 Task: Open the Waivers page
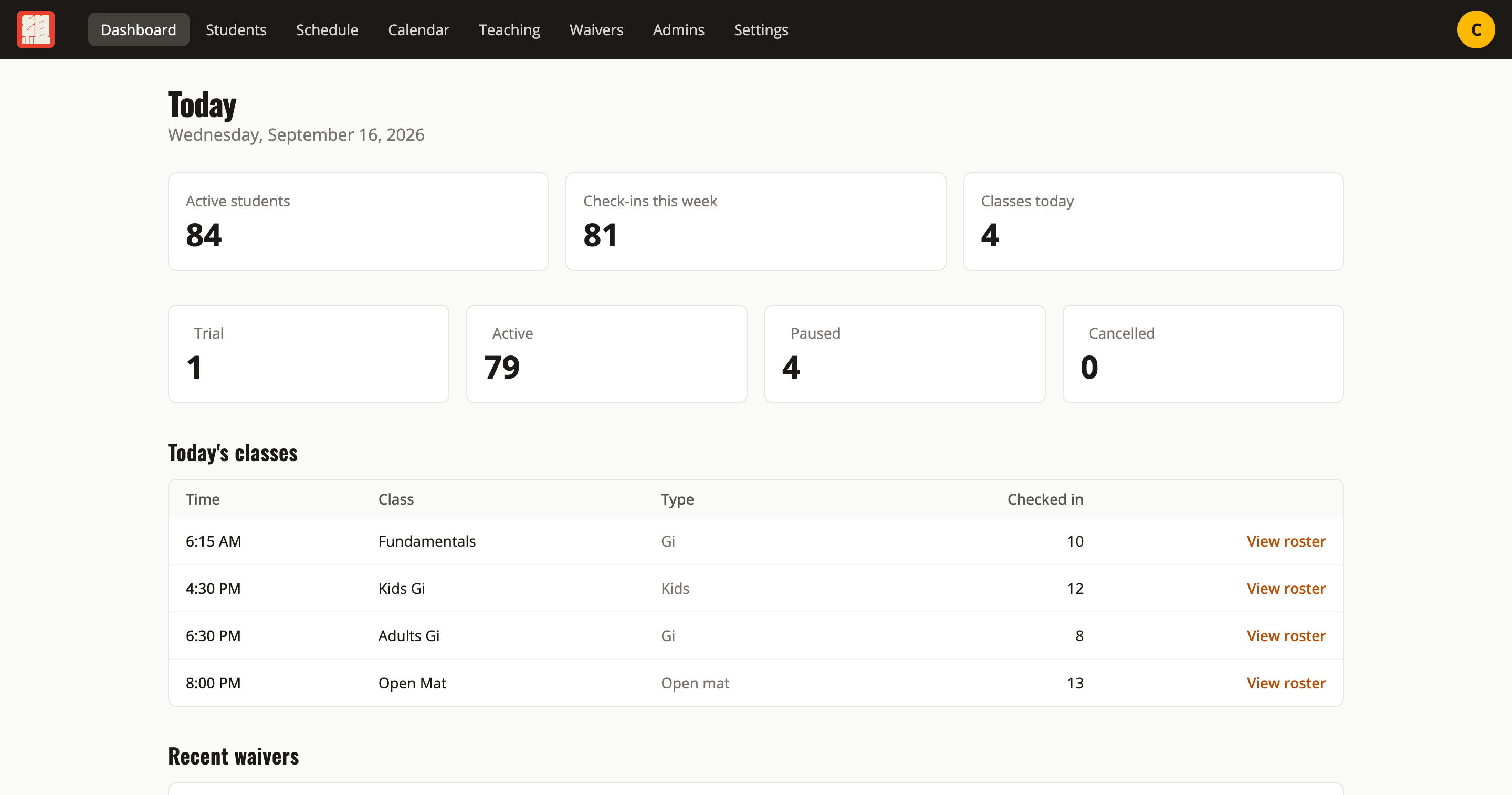coord(596,29)
